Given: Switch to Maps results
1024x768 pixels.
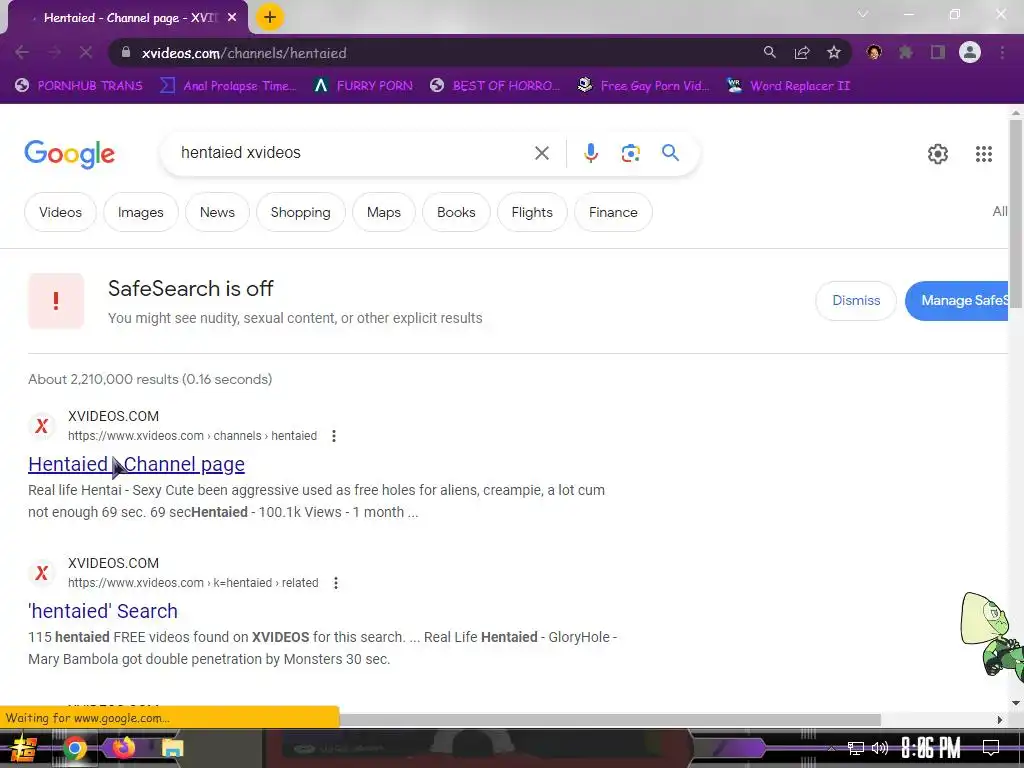Looking at the screenshot, I should (383, 212).
